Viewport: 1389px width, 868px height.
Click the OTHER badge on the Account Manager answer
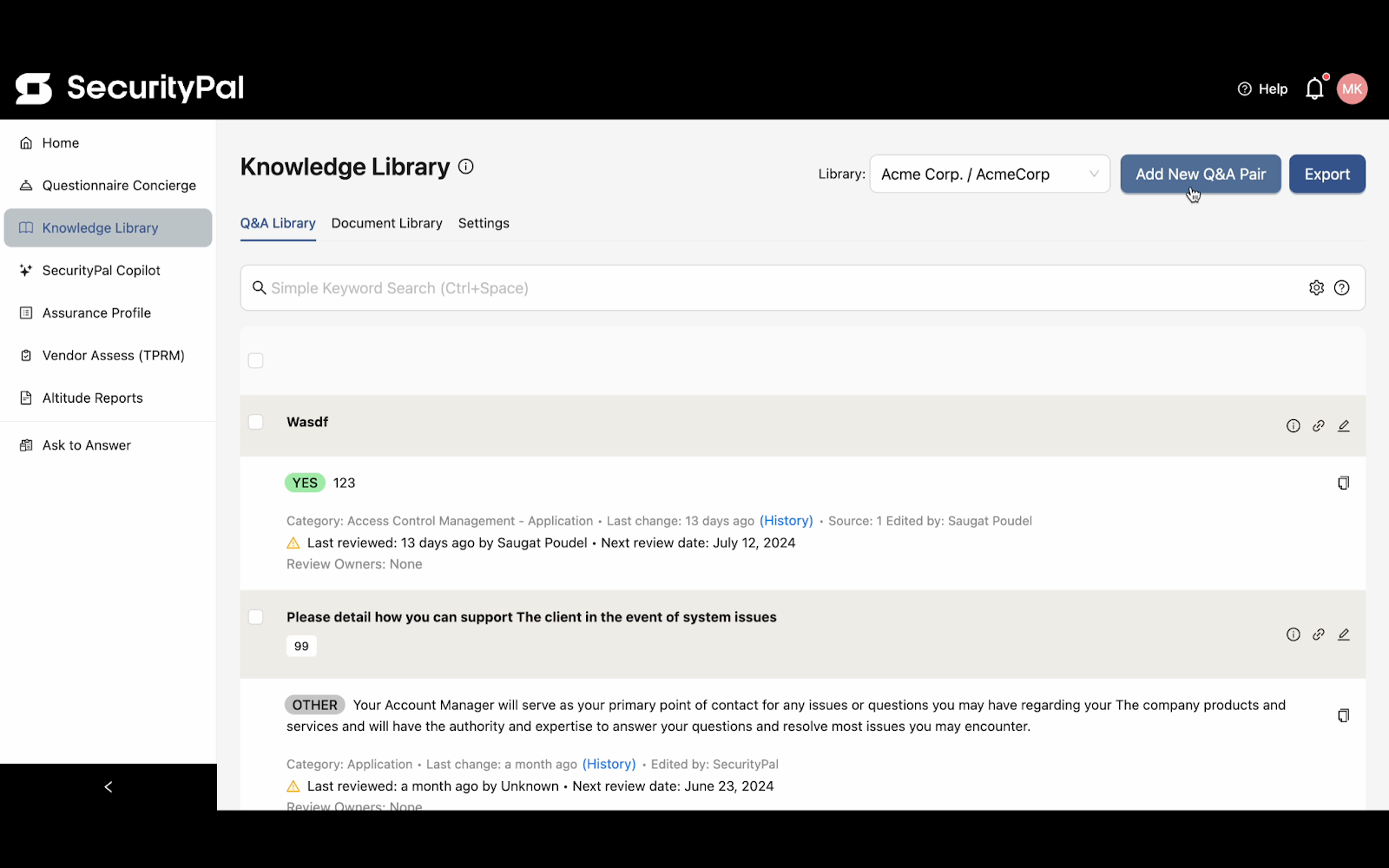314,706
